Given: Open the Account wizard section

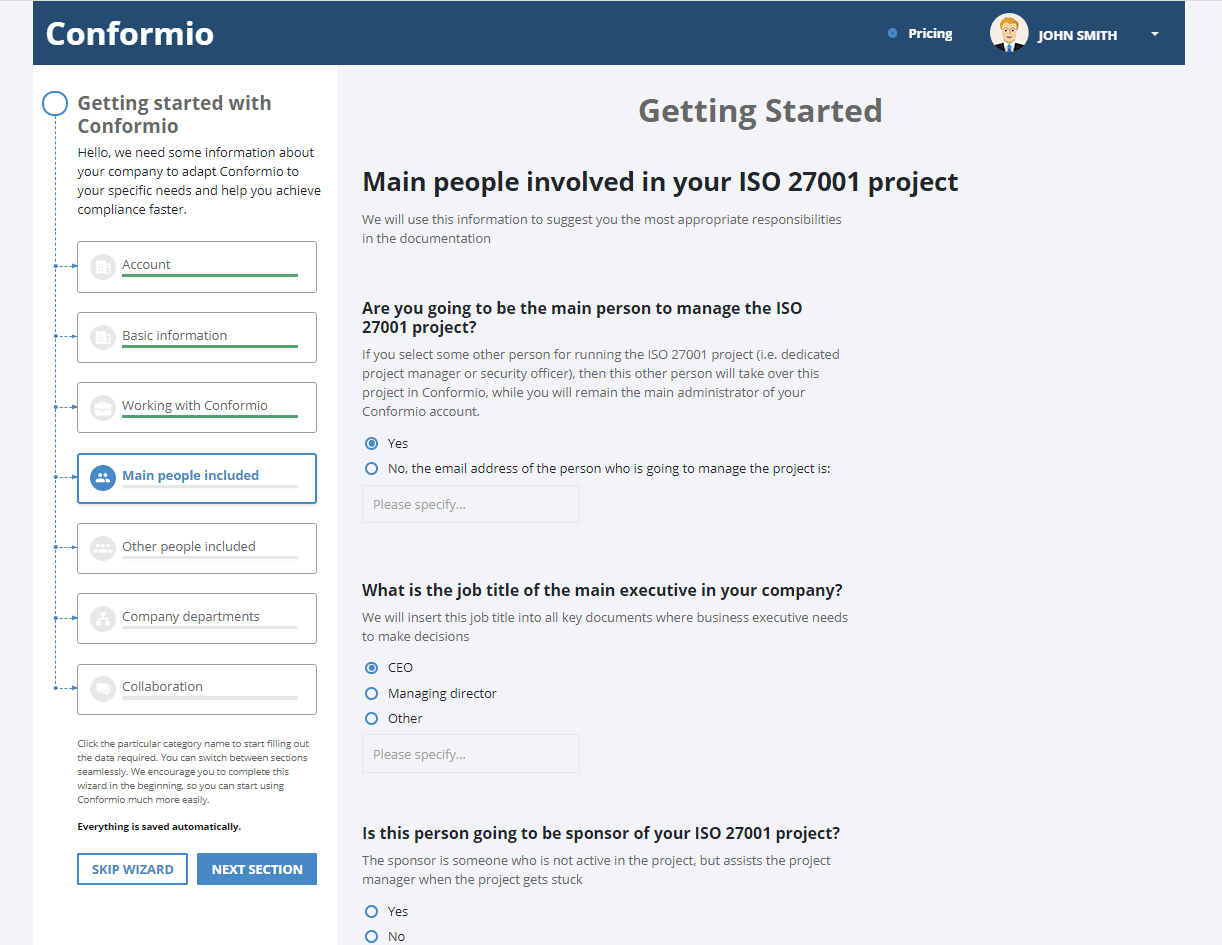Looking at the screenshot, I should (x=197, y=267).
